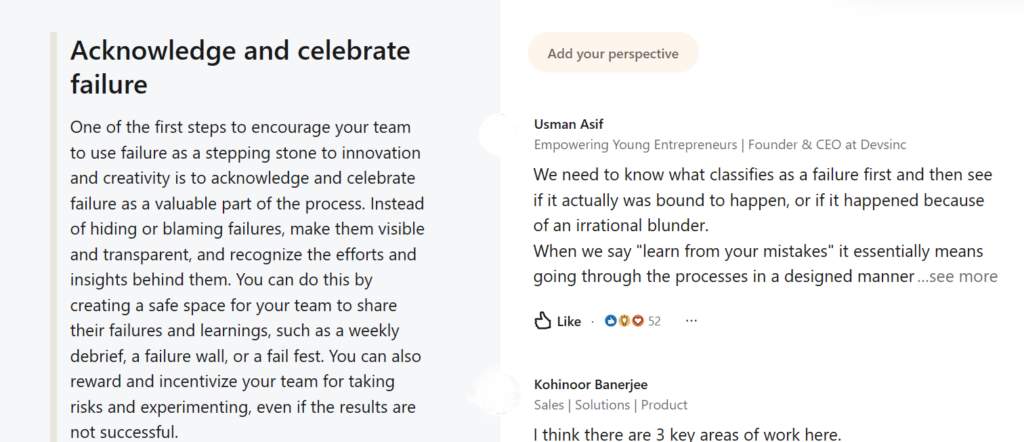Open the three-dot more options menu
This screenshot has width=1024, height=442.
click(691, 321)
